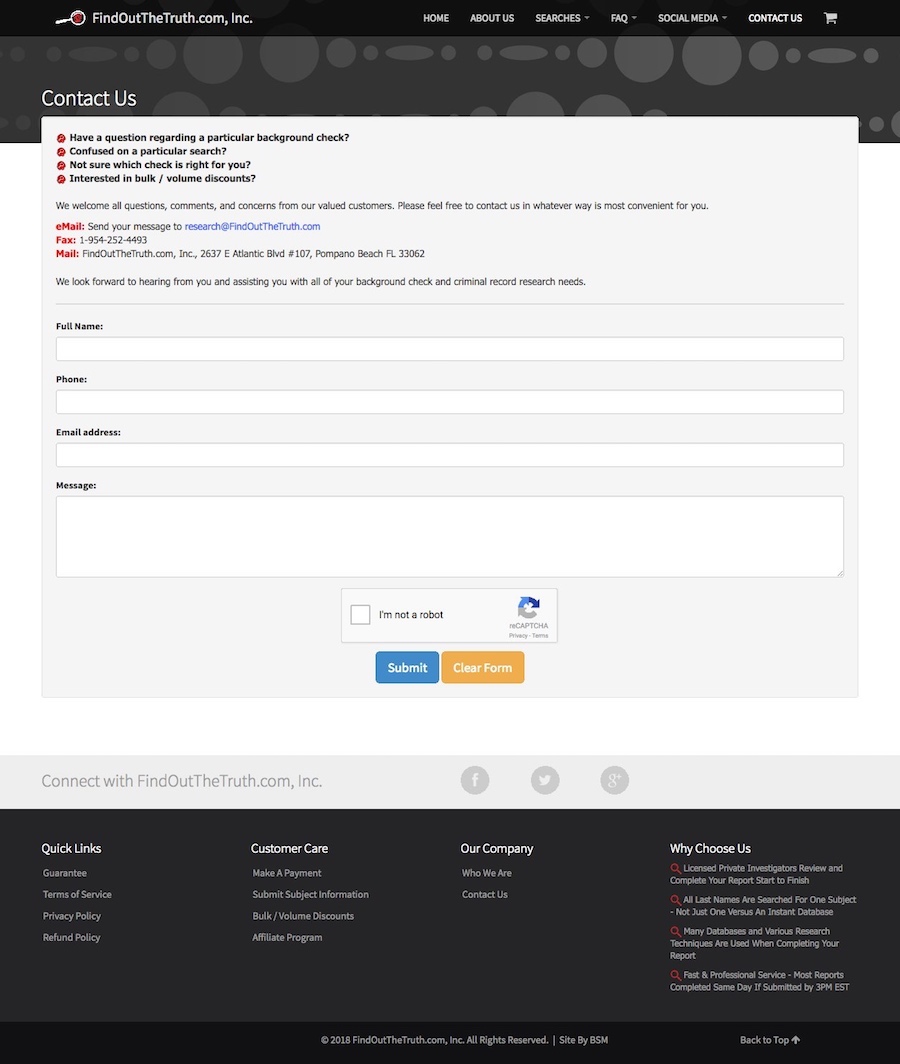
Task: Open the footer Contact Us link
Action: click(485, 895)
